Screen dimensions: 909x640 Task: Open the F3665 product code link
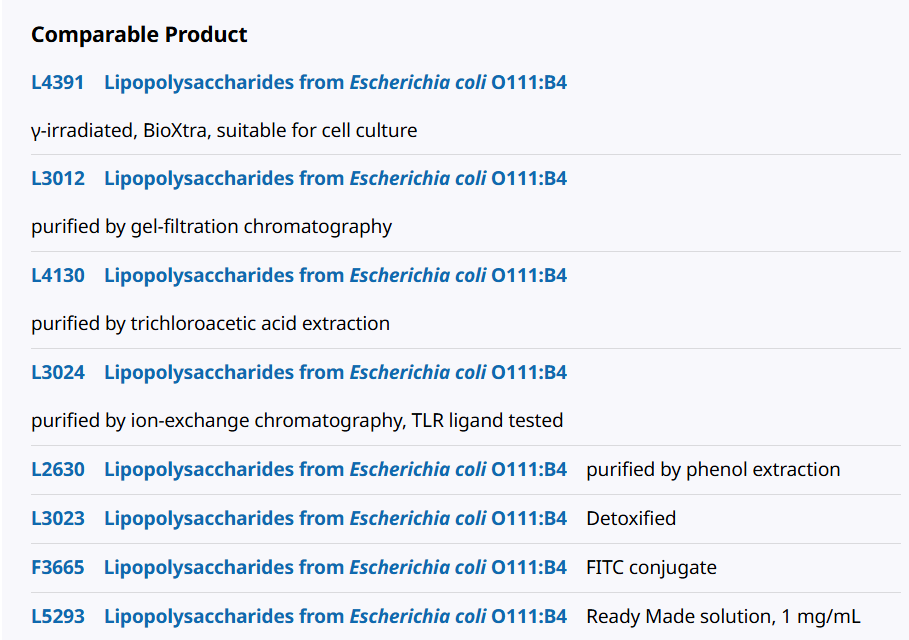pyautogui.click(x=57, y=567)
